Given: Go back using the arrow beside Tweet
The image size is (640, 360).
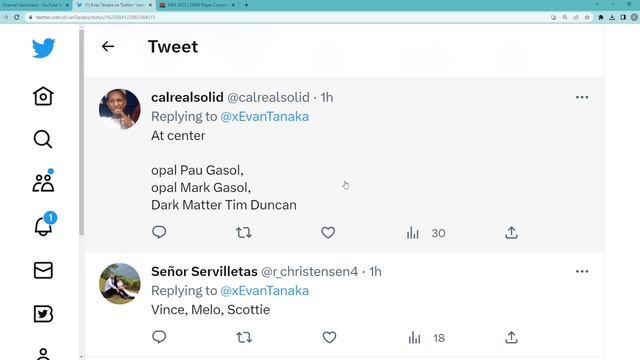Looking at the screenshot, I should [108, 47].
